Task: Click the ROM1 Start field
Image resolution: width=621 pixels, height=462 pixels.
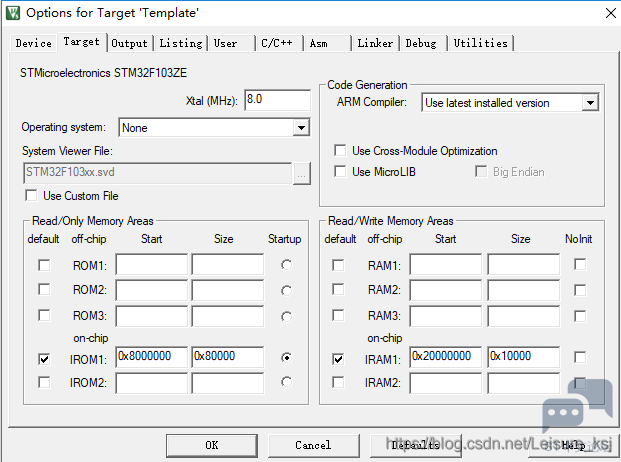Action: tap(152, 264)
